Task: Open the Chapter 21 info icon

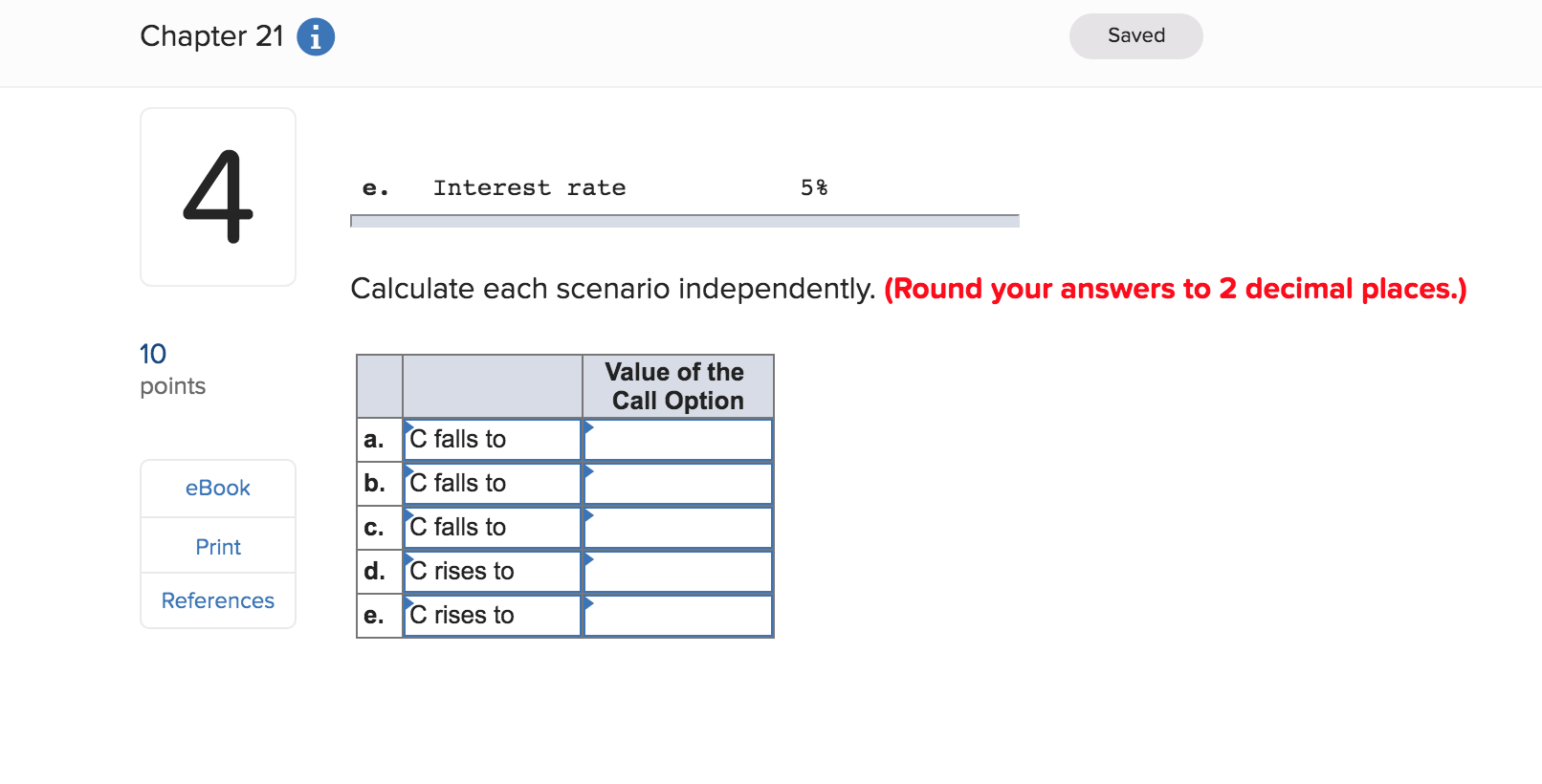Action: pos(315,36)
